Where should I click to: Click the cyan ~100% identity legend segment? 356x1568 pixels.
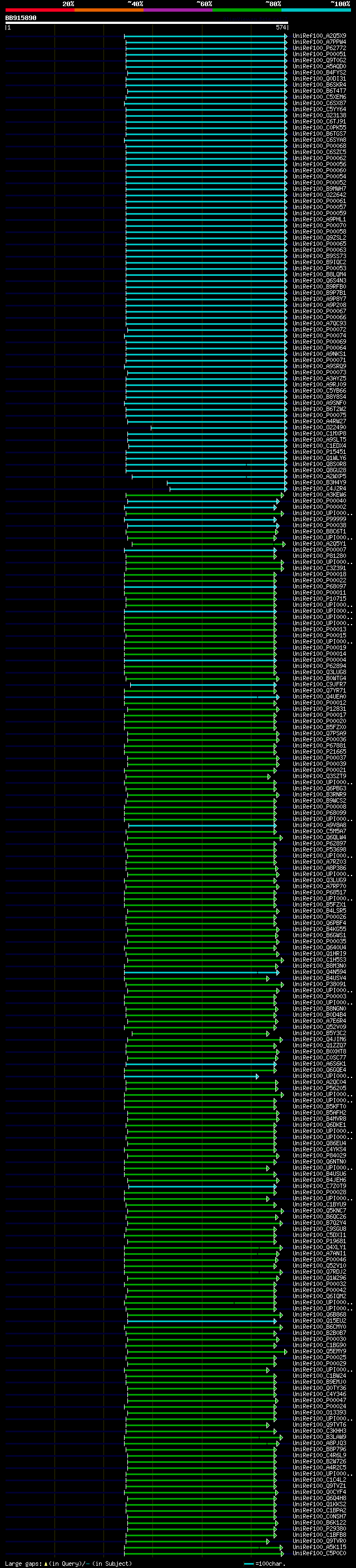[x=316, y=10]
